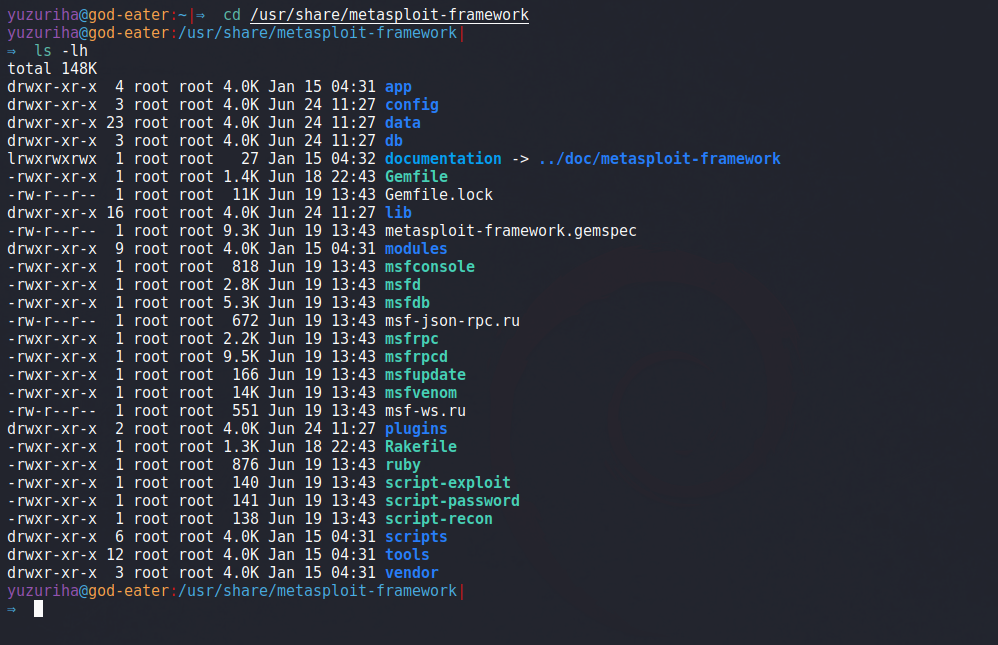The height and width of the screenshot is (645, 998).
Task: Click the '14K' size of msfvenom
Action: [x=245, y=393]
